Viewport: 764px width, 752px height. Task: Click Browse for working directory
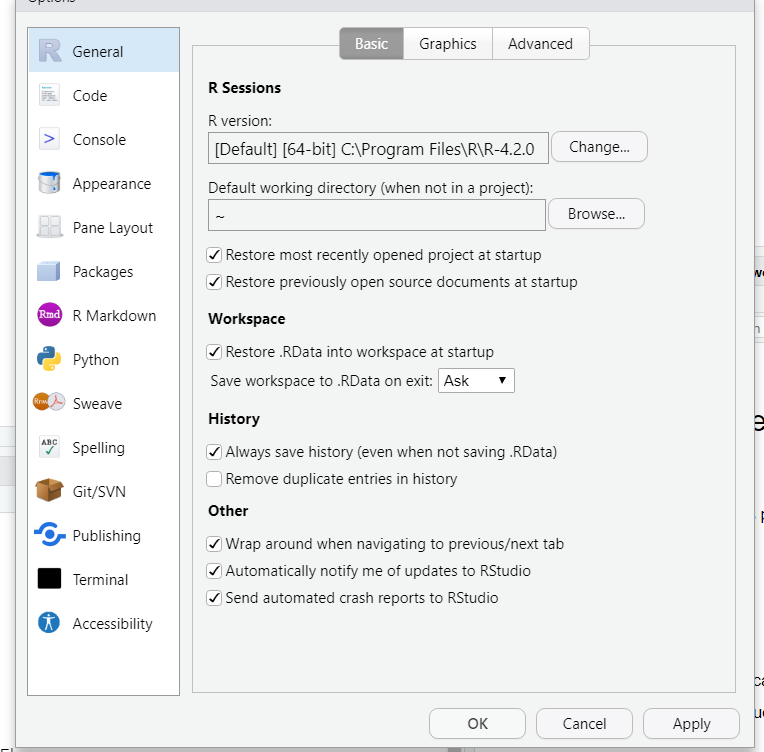coord(596,213)
